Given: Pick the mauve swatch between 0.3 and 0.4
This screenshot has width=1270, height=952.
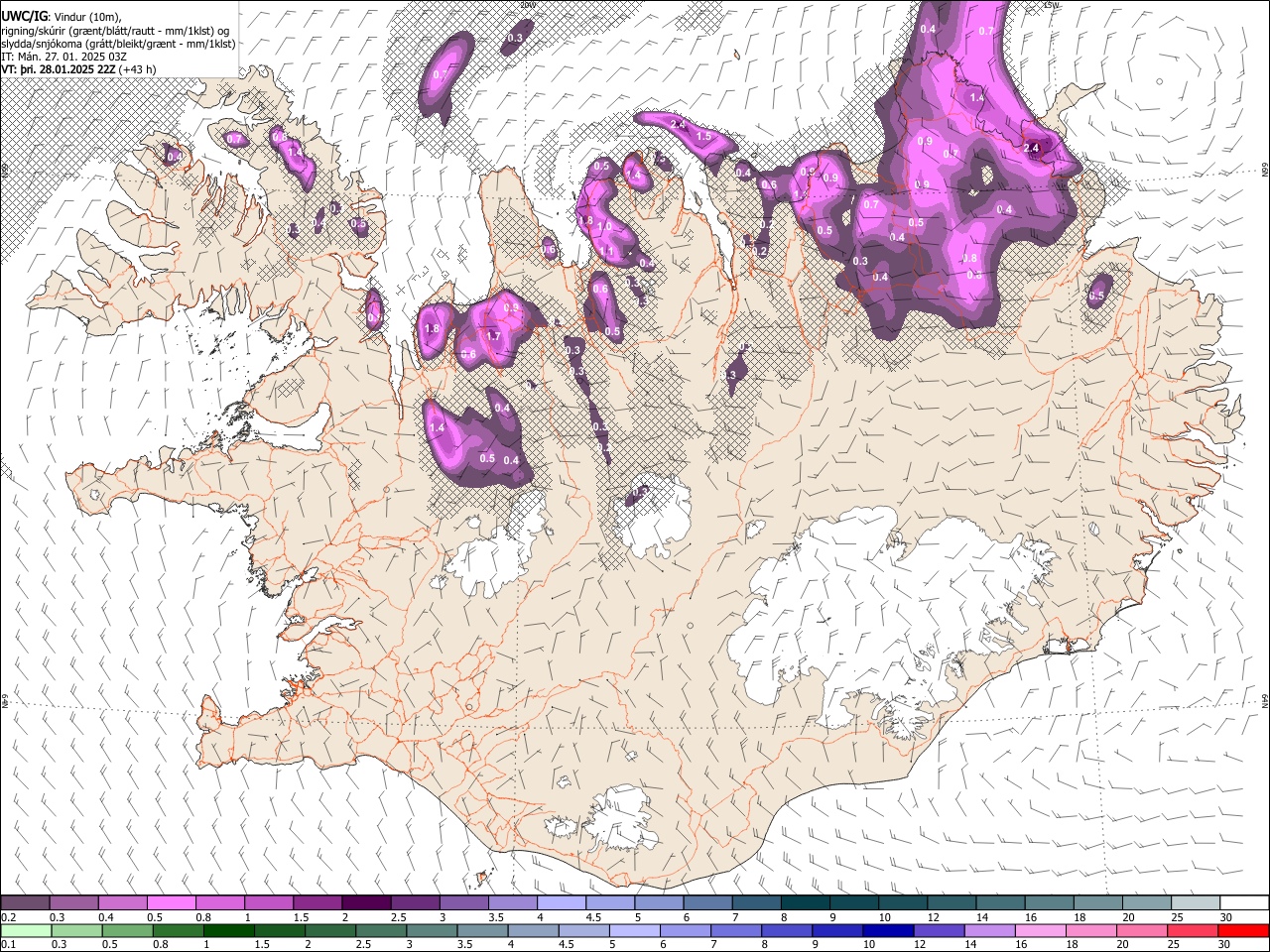Looking at the screenshot, I should [73, 902].
